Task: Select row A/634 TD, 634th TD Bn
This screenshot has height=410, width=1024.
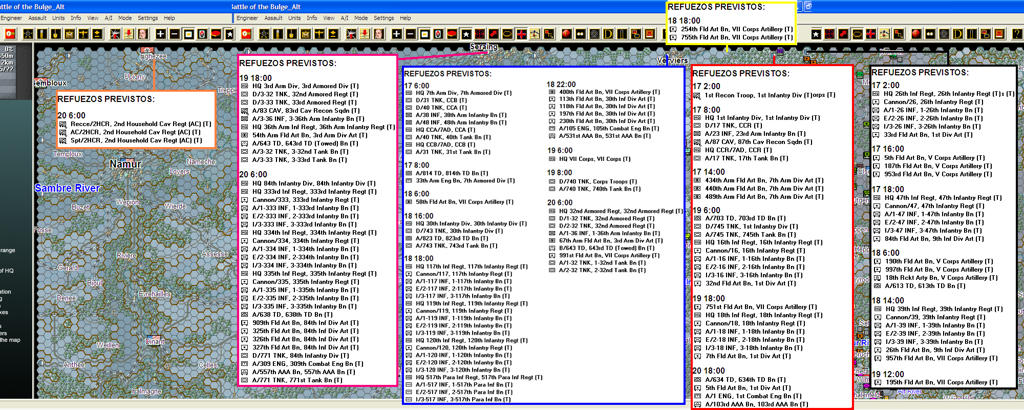Action: 741,379
